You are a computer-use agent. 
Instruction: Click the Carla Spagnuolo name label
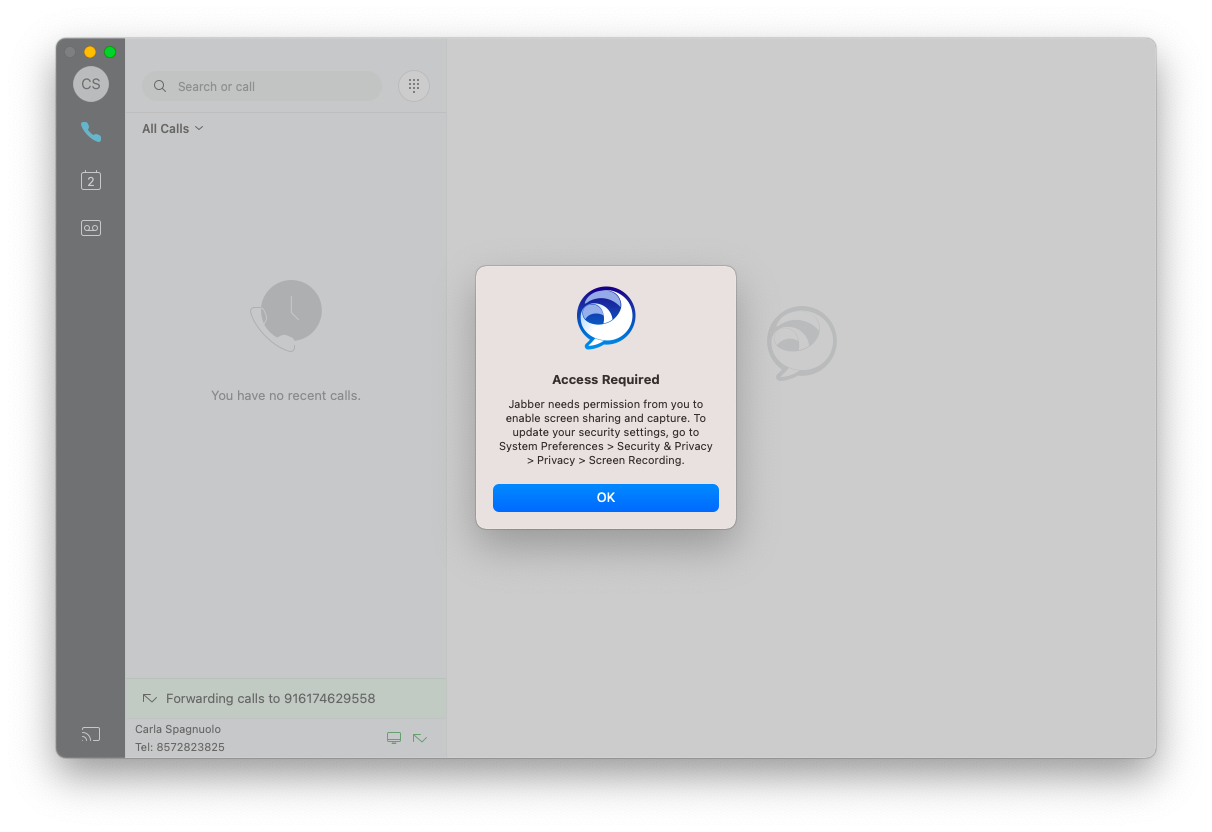[178, 729]
